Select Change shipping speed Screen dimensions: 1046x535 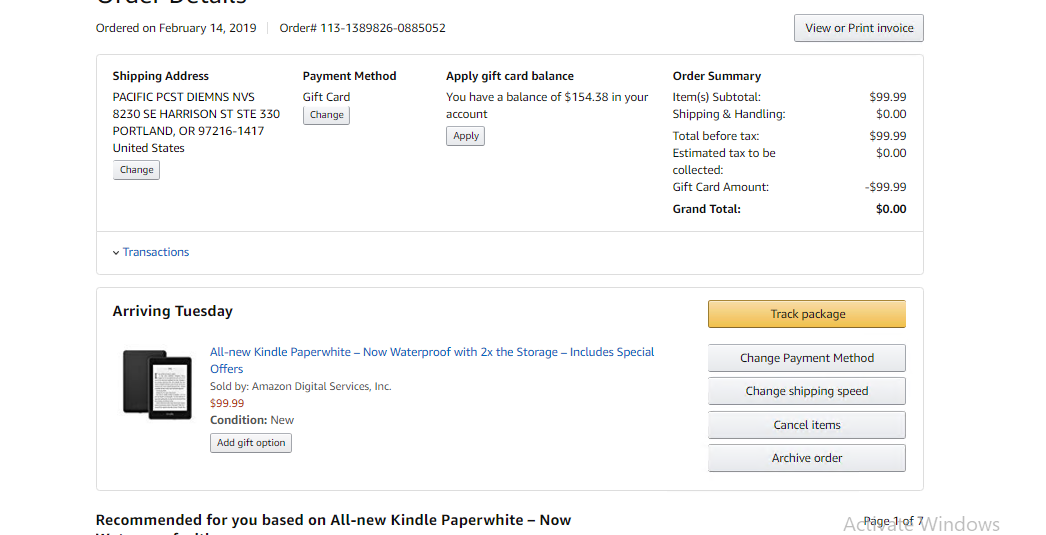tap(806, 391)
